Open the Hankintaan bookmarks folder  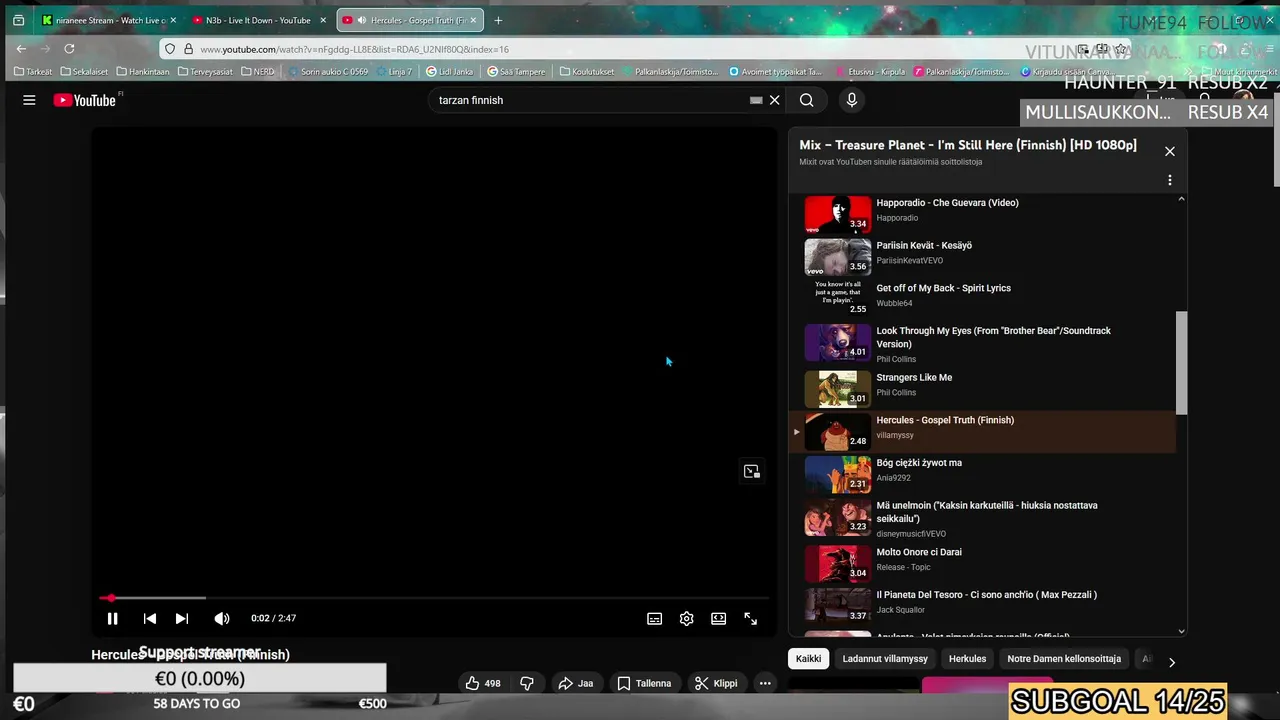(x=143, y=72)
